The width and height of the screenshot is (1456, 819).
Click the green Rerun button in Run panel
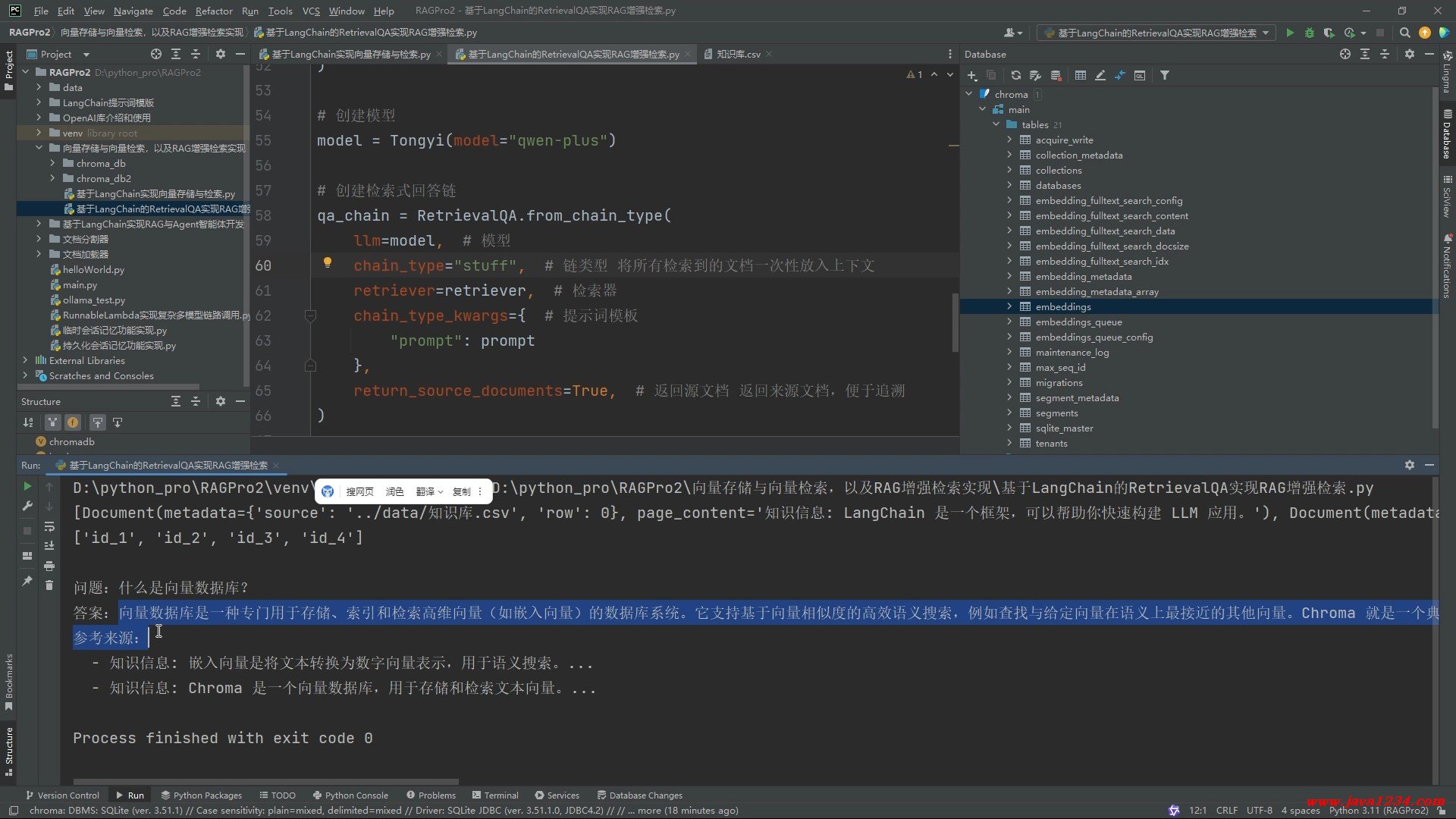(27, 486)
